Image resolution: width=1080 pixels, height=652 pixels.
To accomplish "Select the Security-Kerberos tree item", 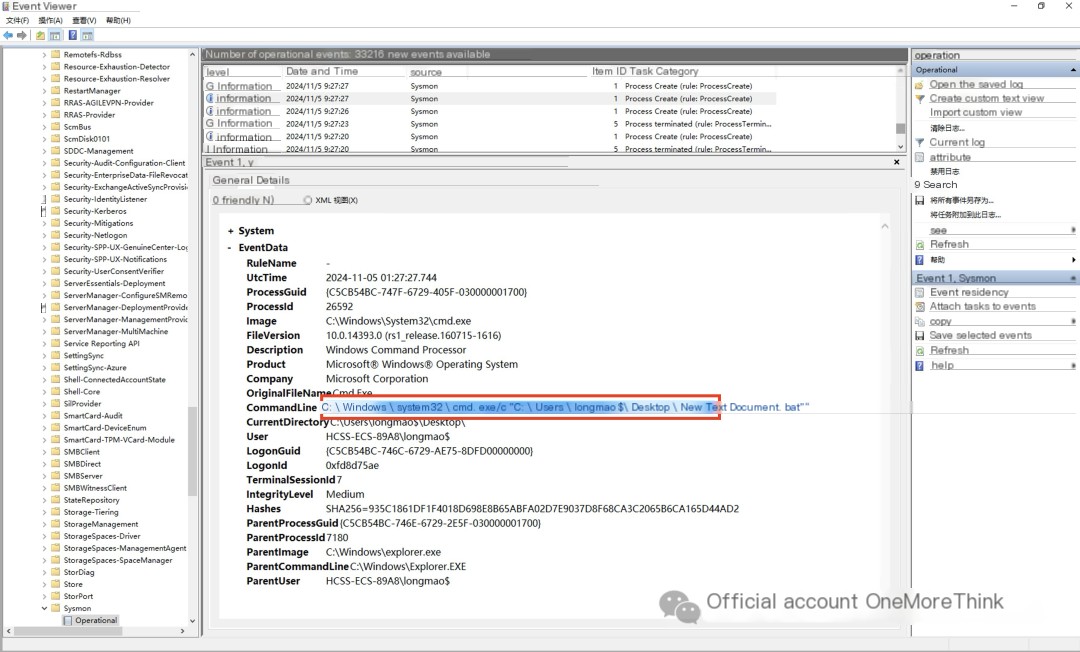I will pos(95,211).
